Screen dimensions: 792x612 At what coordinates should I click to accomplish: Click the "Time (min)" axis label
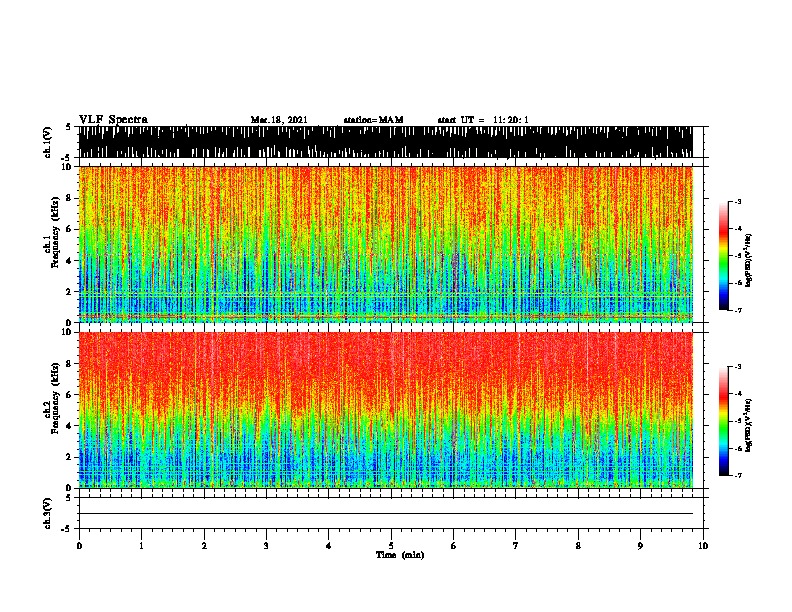[400, 555]
